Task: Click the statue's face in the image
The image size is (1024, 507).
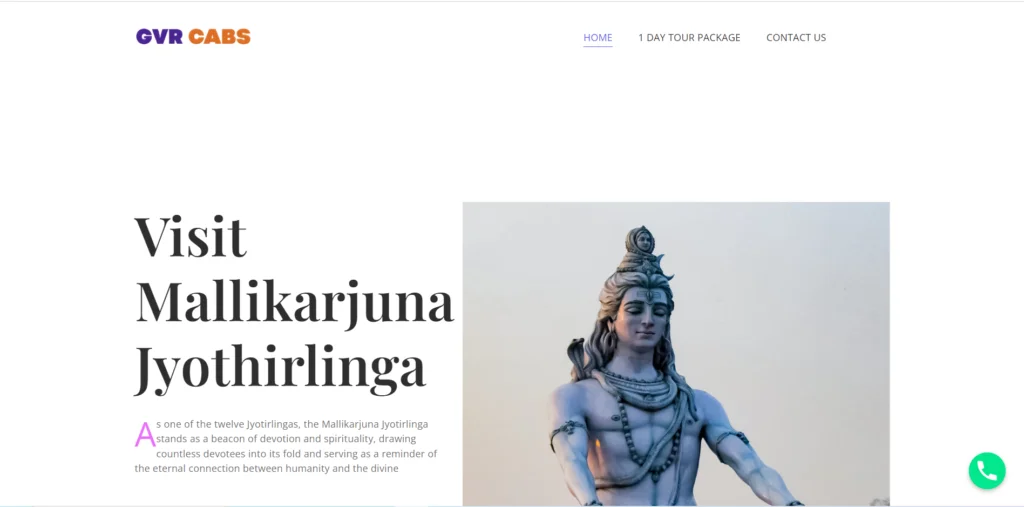Action: coord(643,317)
